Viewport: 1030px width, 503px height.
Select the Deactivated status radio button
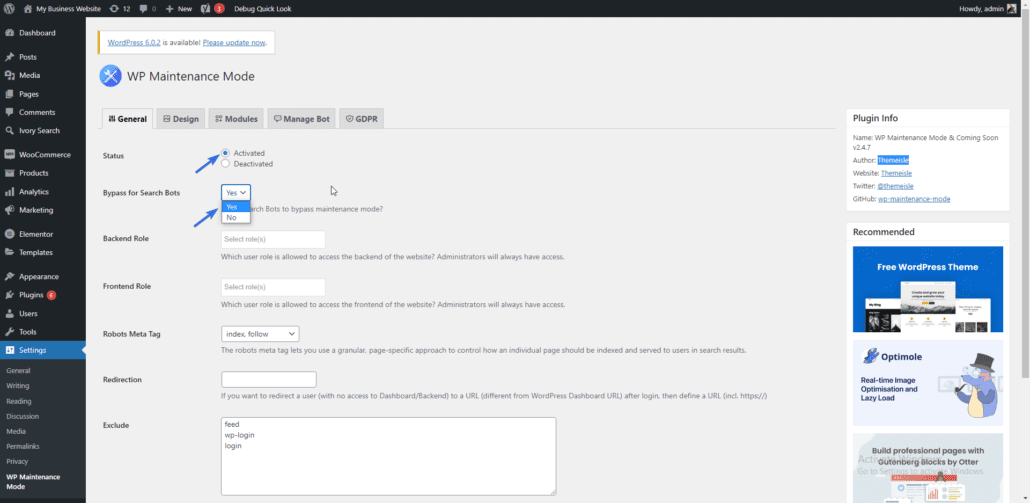[225, 164]
